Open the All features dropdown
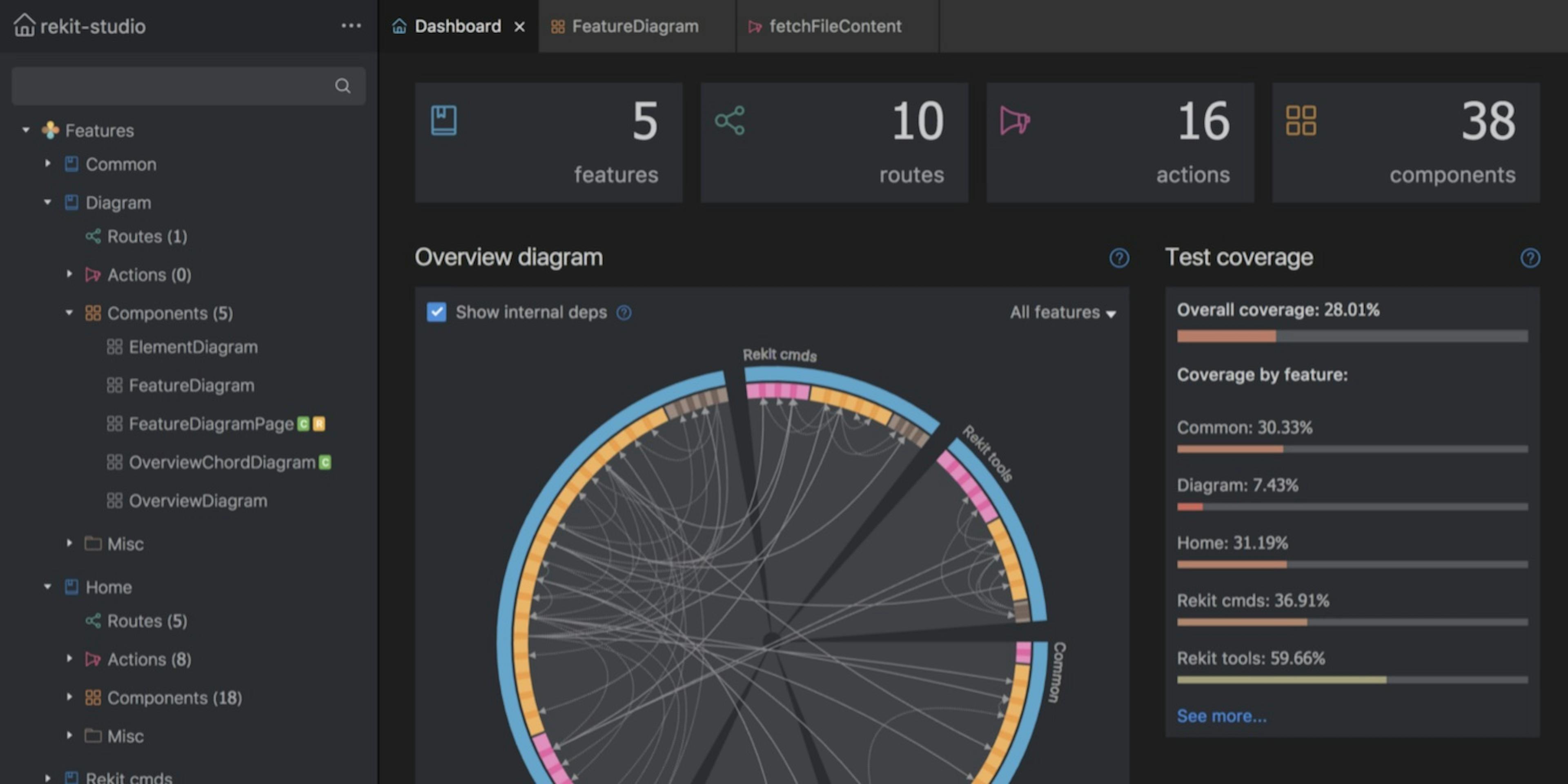 (x=1062, y=313)
